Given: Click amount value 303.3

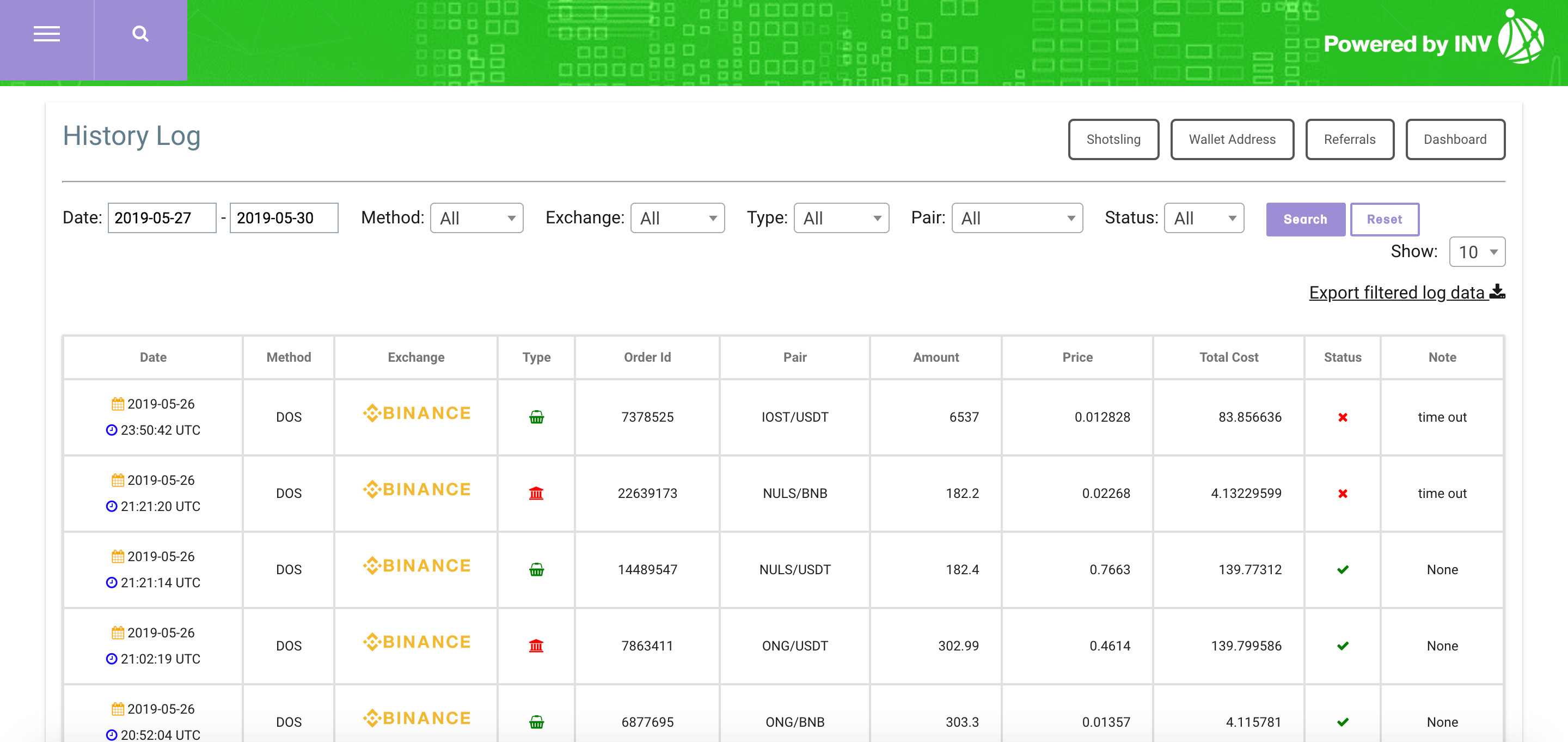Looking at the screenshot, I should (x=963, y=722).
